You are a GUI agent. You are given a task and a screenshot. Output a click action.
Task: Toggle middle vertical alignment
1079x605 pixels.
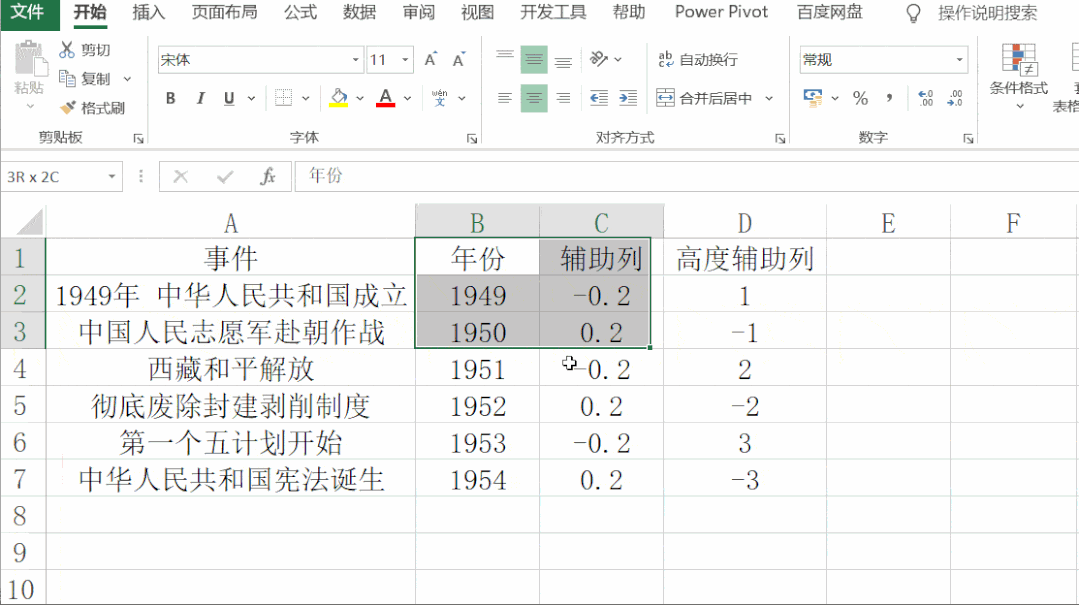tap(534, 60)
